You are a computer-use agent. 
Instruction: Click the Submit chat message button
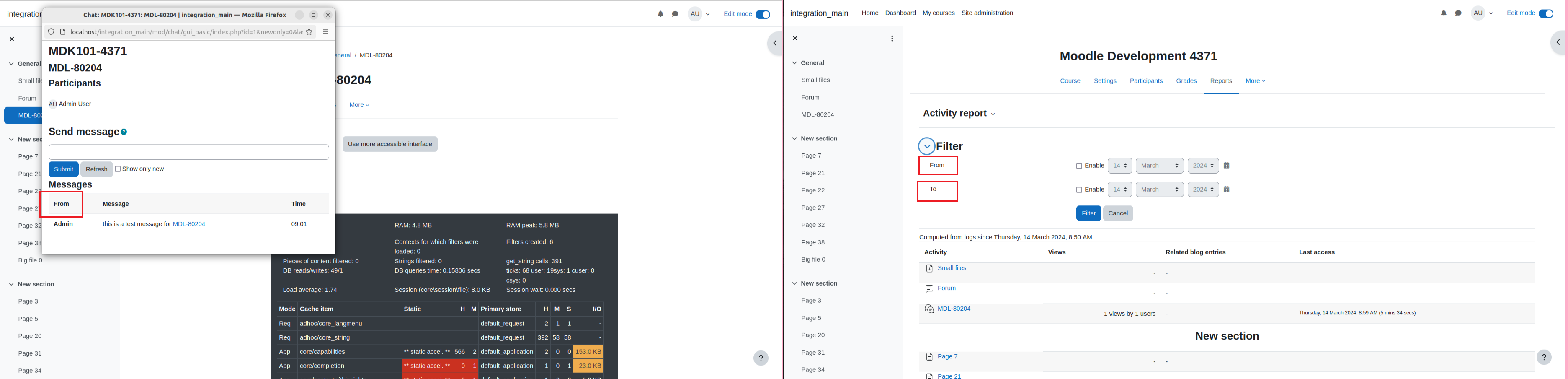(x=63, y=169)
